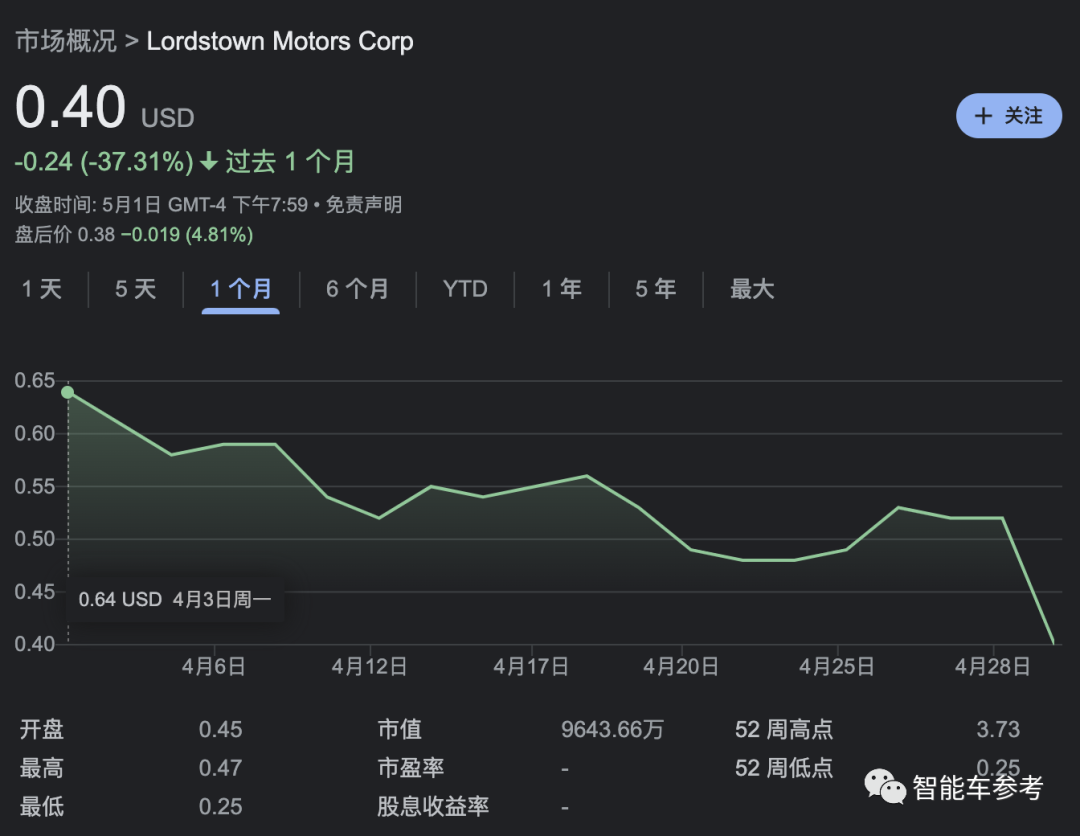Click the down arrow price change icon
Screen dimensions: 1080x836
pos(209,162)
